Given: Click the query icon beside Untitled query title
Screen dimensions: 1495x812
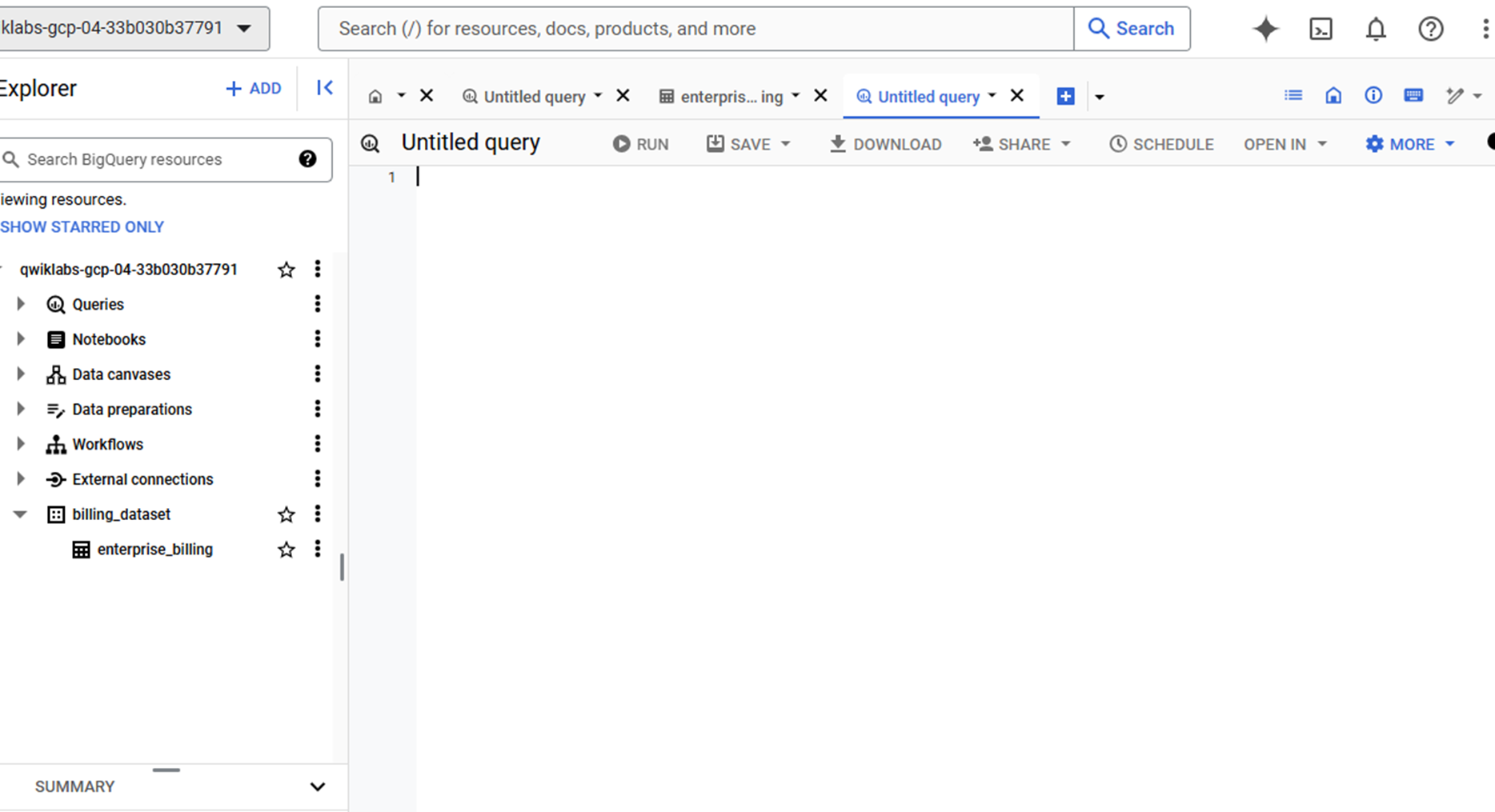Looking at the screenshot, I should [x=370, y=144].
